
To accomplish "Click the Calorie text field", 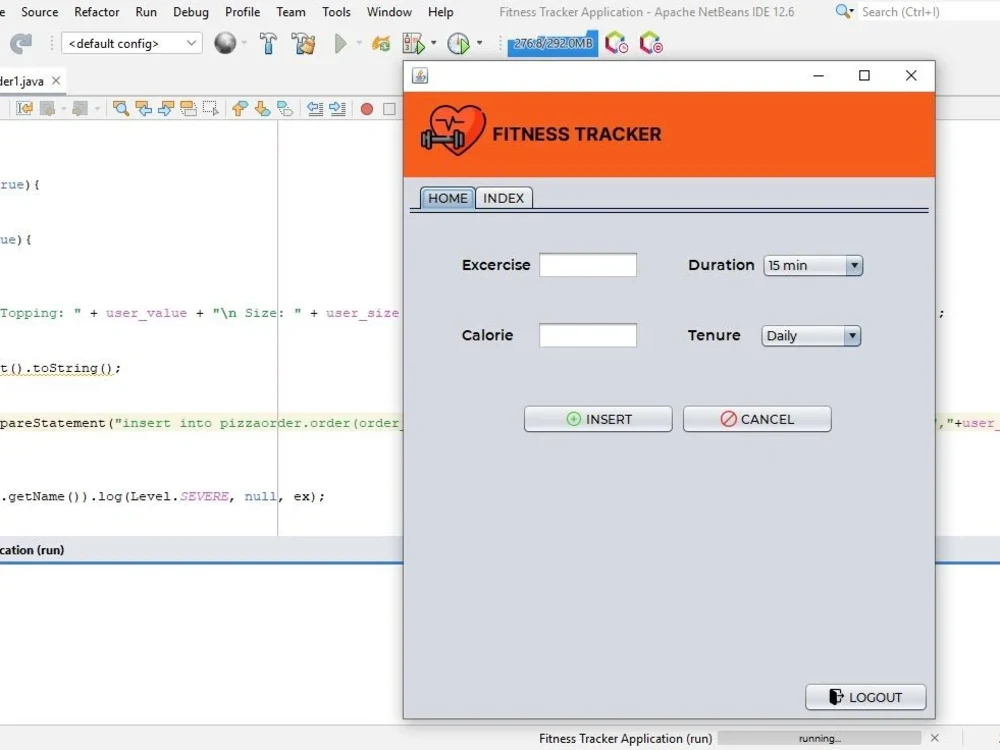I will pos(588,335).
